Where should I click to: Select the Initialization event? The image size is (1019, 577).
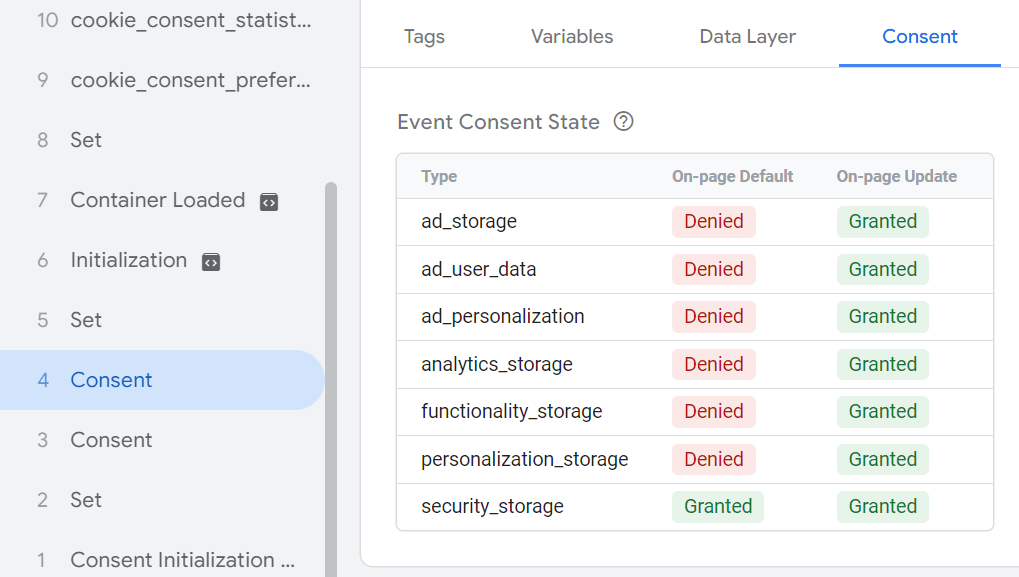point(128,260)
